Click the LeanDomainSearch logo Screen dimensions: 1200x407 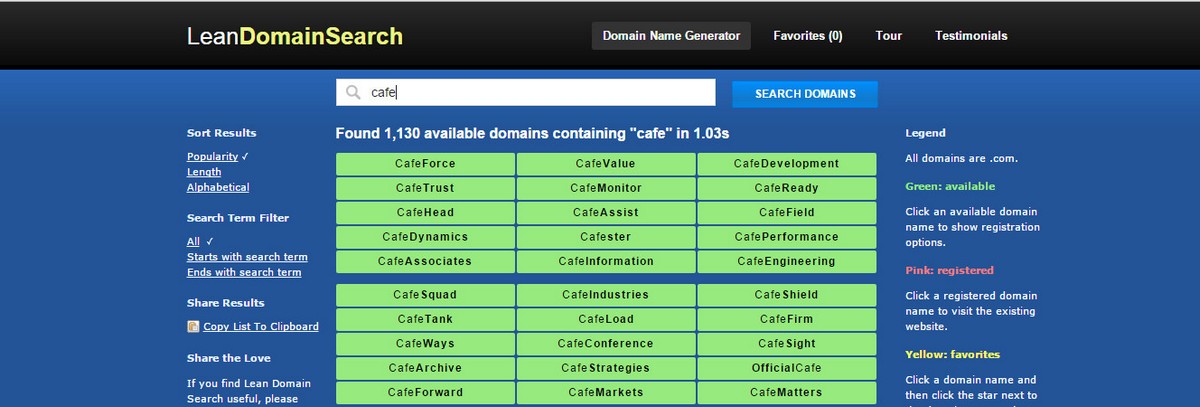(x=295, y=36)
